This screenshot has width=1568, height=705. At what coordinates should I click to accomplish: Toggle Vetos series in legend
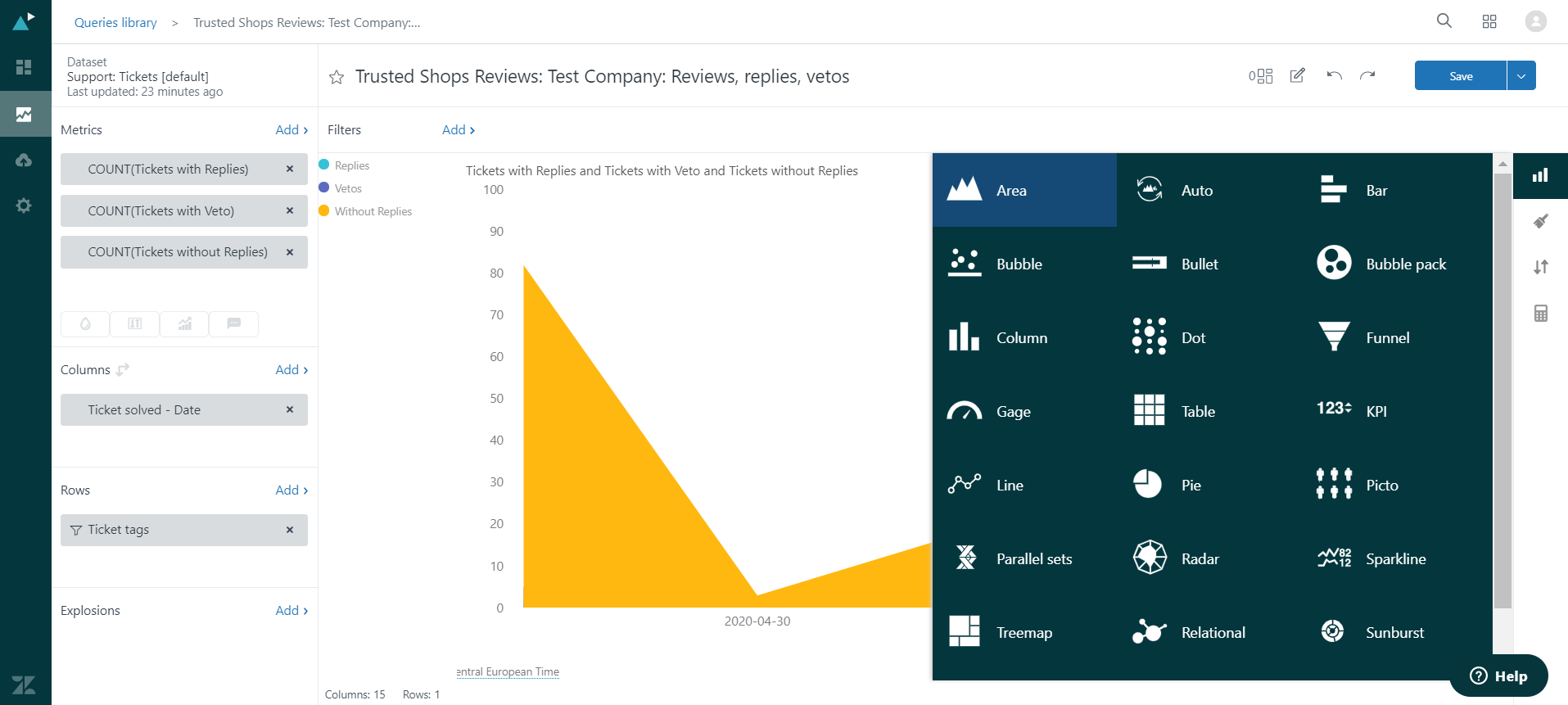tap(341, 188)
